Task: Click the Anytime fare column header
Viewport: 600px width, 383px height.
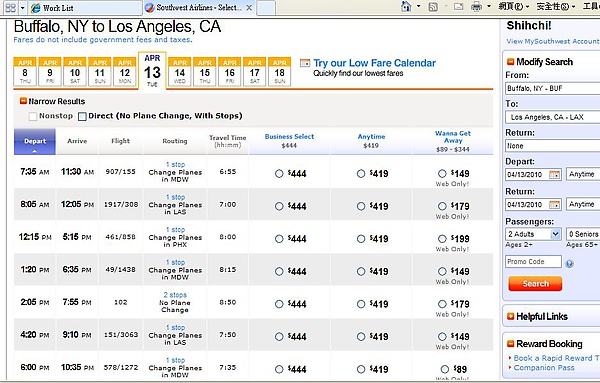Action: [x=371, y=137]
